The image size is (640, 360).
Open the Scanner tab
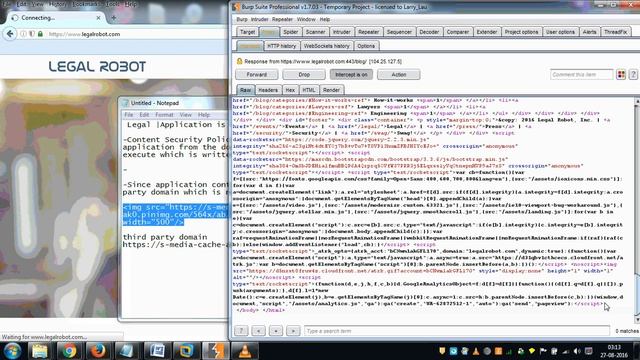click(315, 32)
